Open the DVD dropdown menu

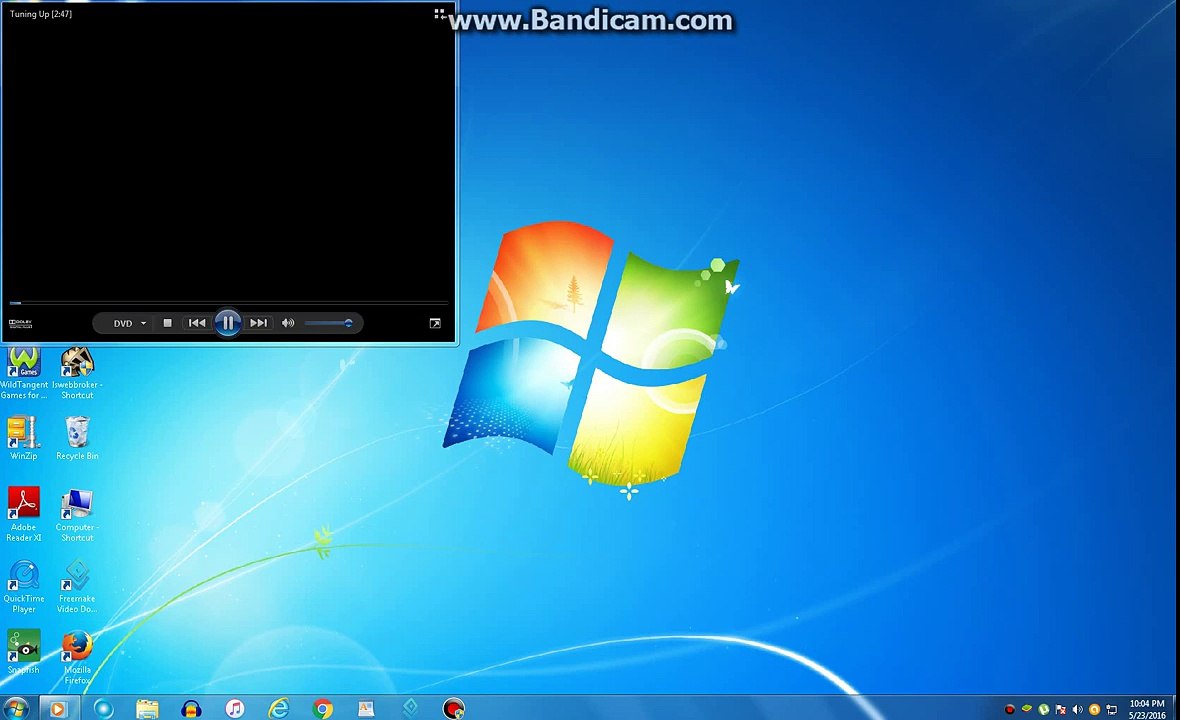[x=129, y=324]
